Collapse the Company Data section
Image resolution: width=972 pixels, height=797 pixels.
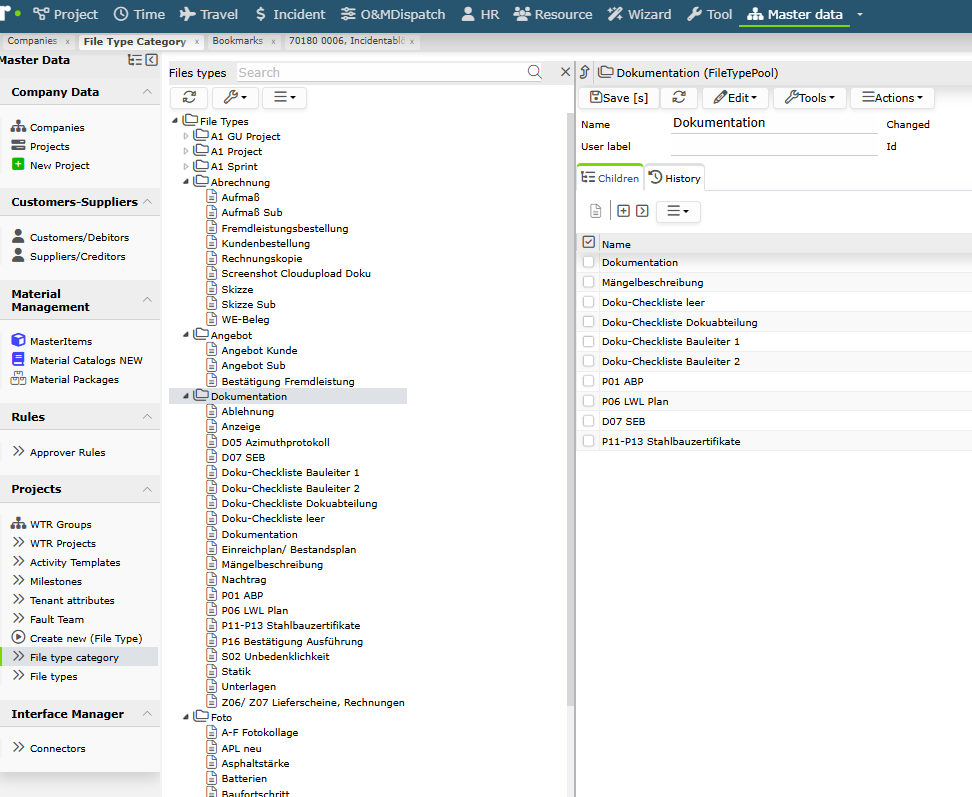(x=147, y=92)
